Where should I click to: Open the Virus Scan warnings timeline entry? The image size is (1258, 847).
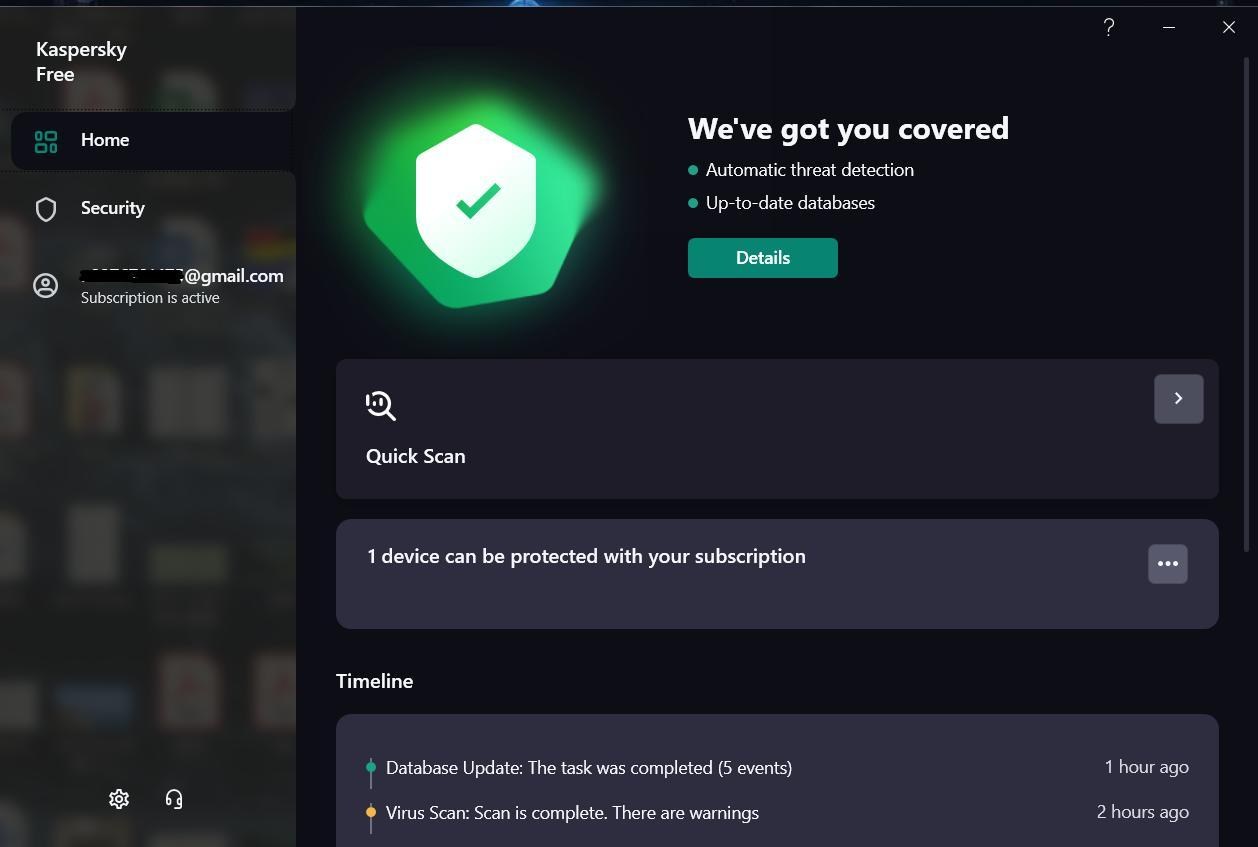coord(572,813)
